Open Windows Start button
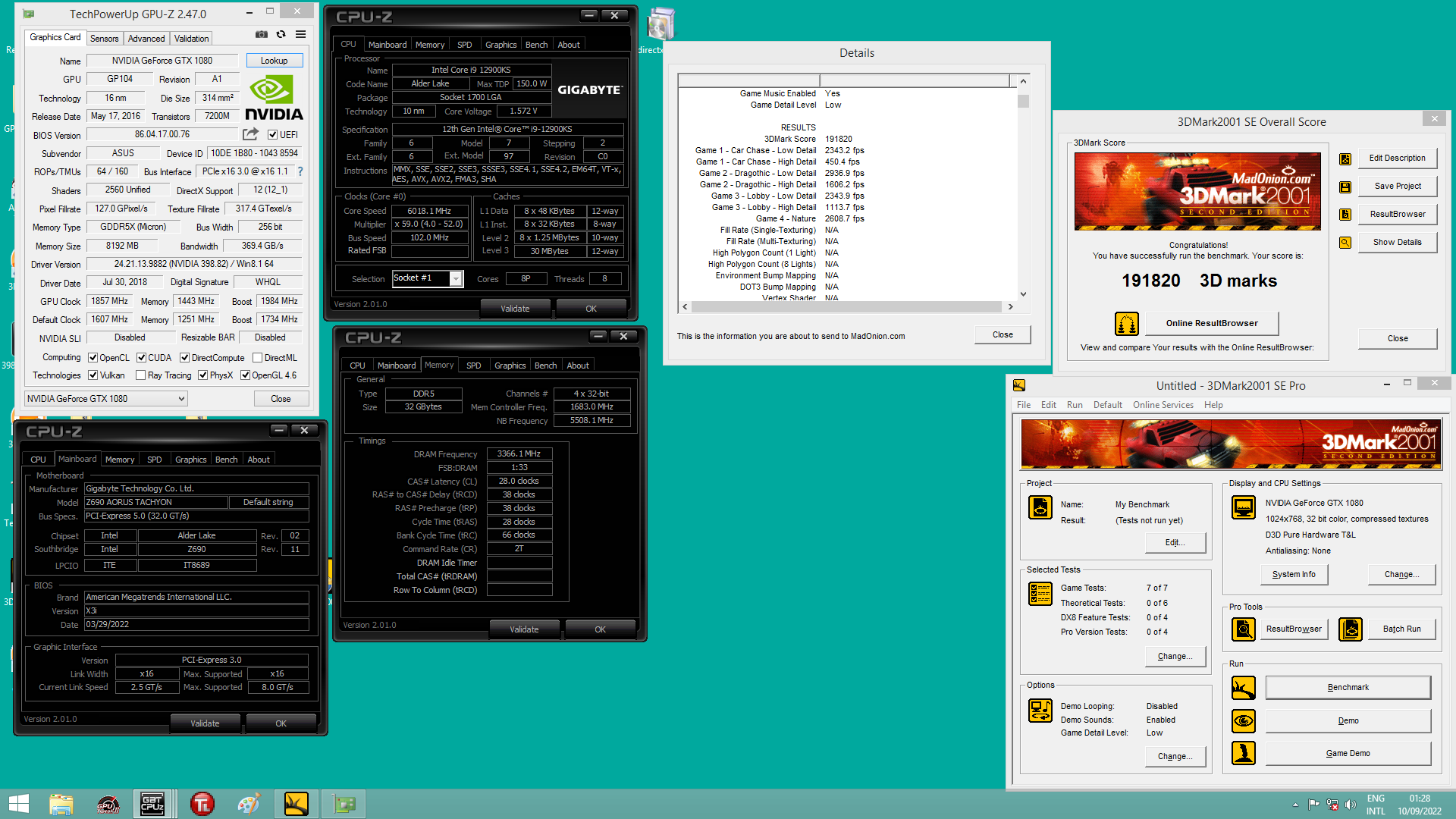The height and width of the screenshot is (819, 1456). coord(18,804)
